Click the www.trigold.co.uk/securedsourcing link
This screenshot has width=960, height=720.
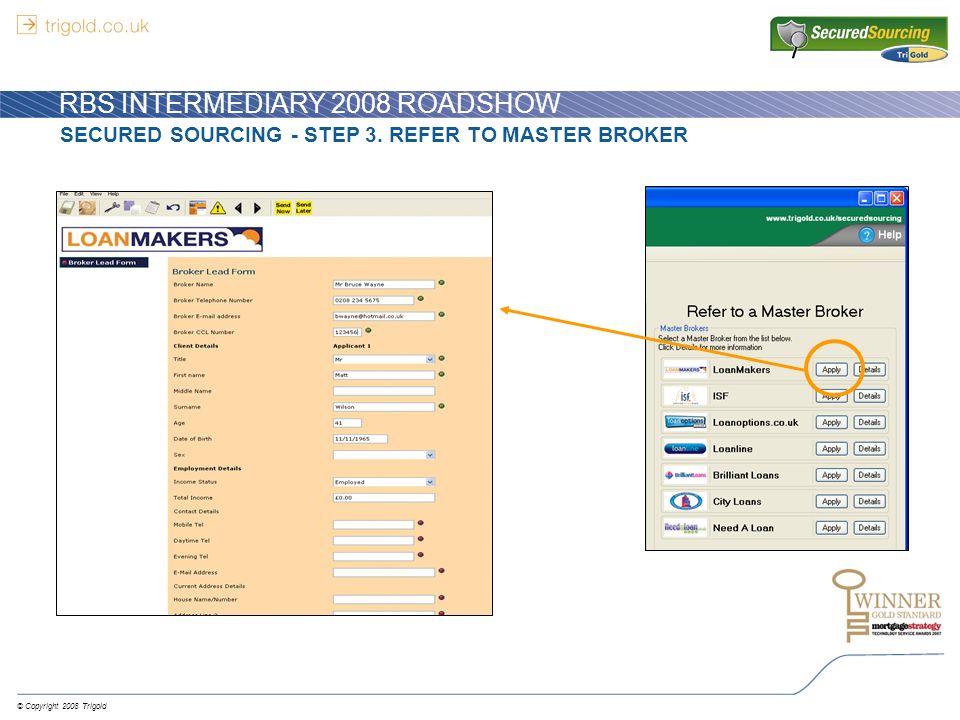833,218
